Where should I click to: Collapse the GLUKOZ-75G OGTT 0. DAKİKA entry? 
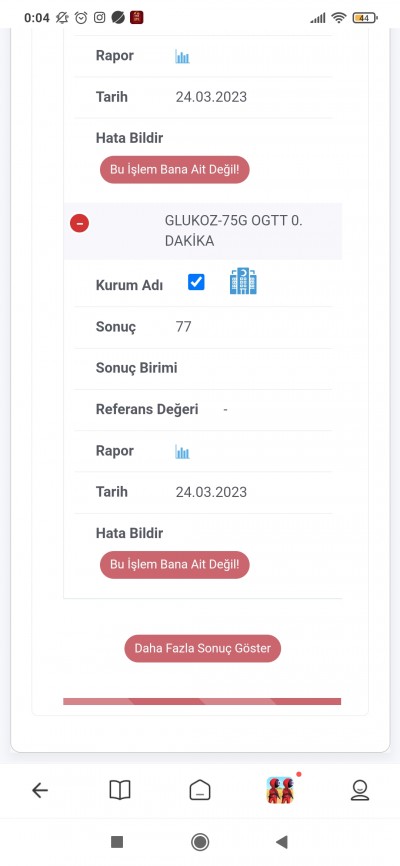(x=80, y=223)
